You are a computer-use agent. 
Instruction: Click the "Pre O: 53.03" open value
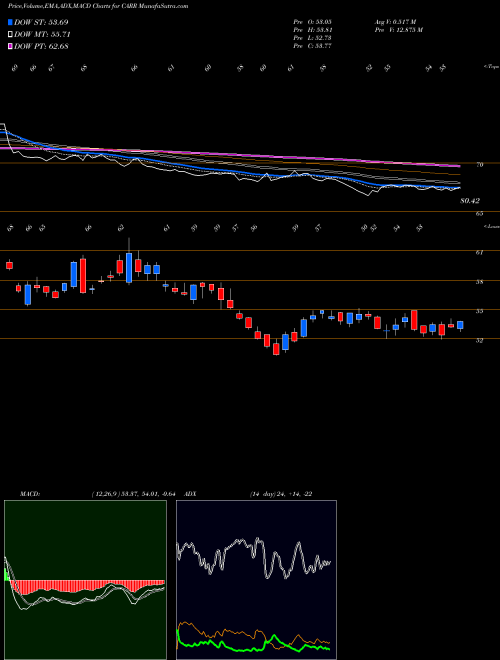(312, 21)
